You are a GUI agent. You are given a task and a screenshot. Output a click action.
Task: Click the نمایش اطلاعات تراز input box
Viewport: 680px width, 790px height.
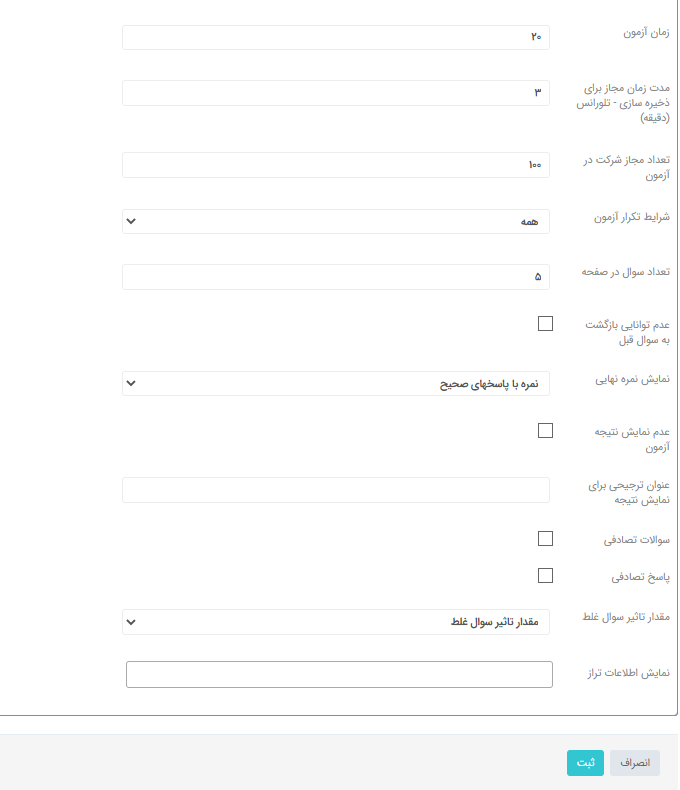(339, 674)
